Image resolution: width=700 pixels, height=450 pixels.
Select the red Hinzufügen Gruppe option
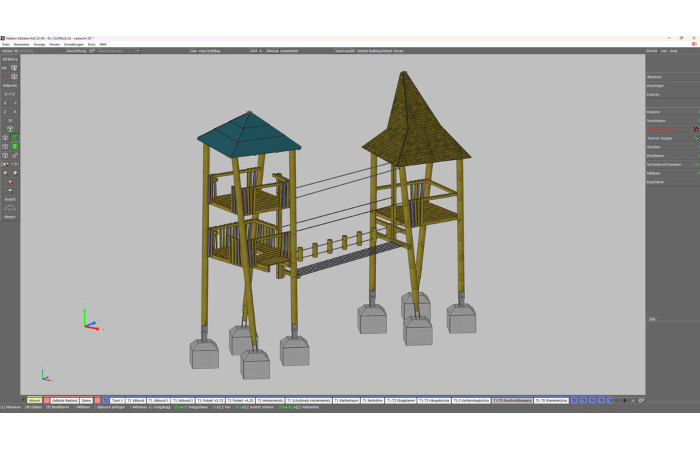click(x=661, y=129)
